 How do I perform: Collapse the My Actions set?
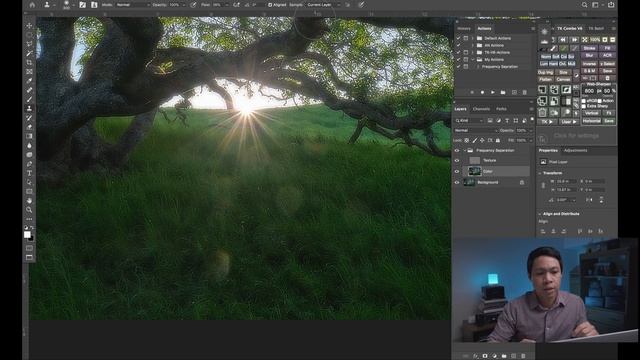click(x=473, y=60)
